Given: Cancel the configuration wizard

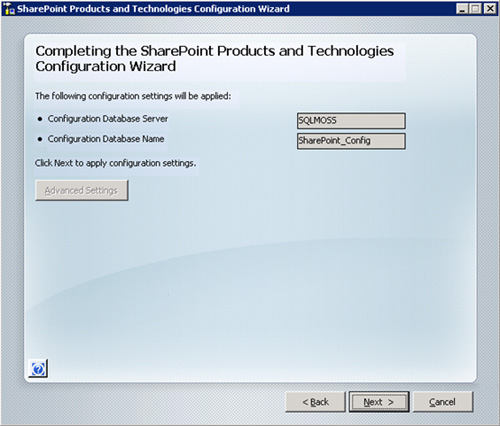Looking at the screenshot, I should click(443, 402).
